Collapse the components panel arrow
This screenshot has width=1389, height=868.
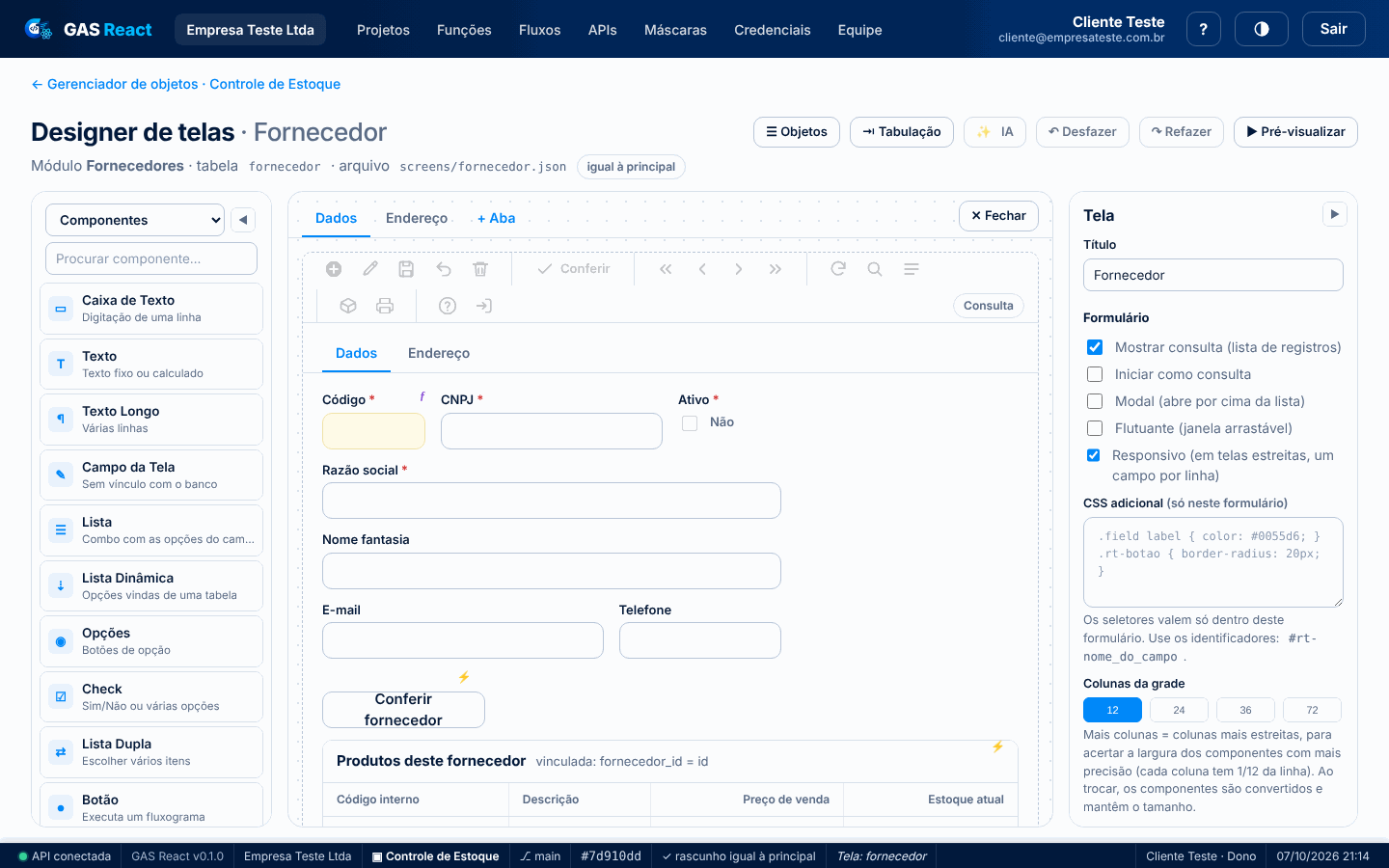point(243,220)
